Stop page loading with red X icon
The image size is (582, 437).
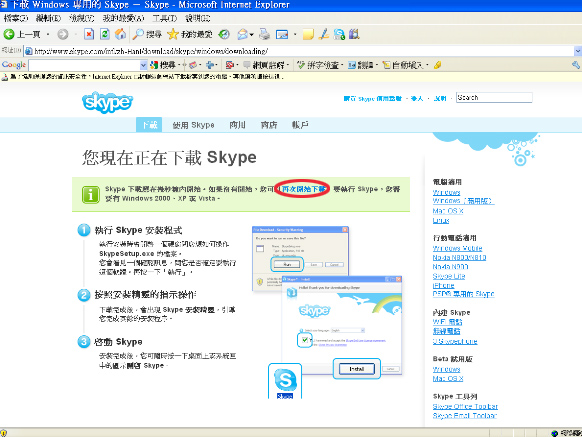click(89, 35)
